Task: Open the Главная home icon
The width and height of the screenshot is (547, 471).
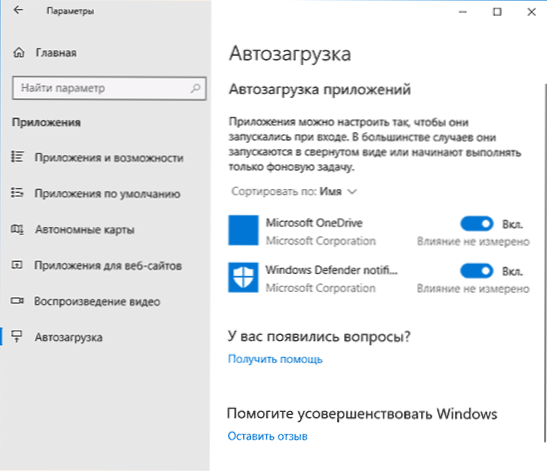Action: [x=19, y=53]
